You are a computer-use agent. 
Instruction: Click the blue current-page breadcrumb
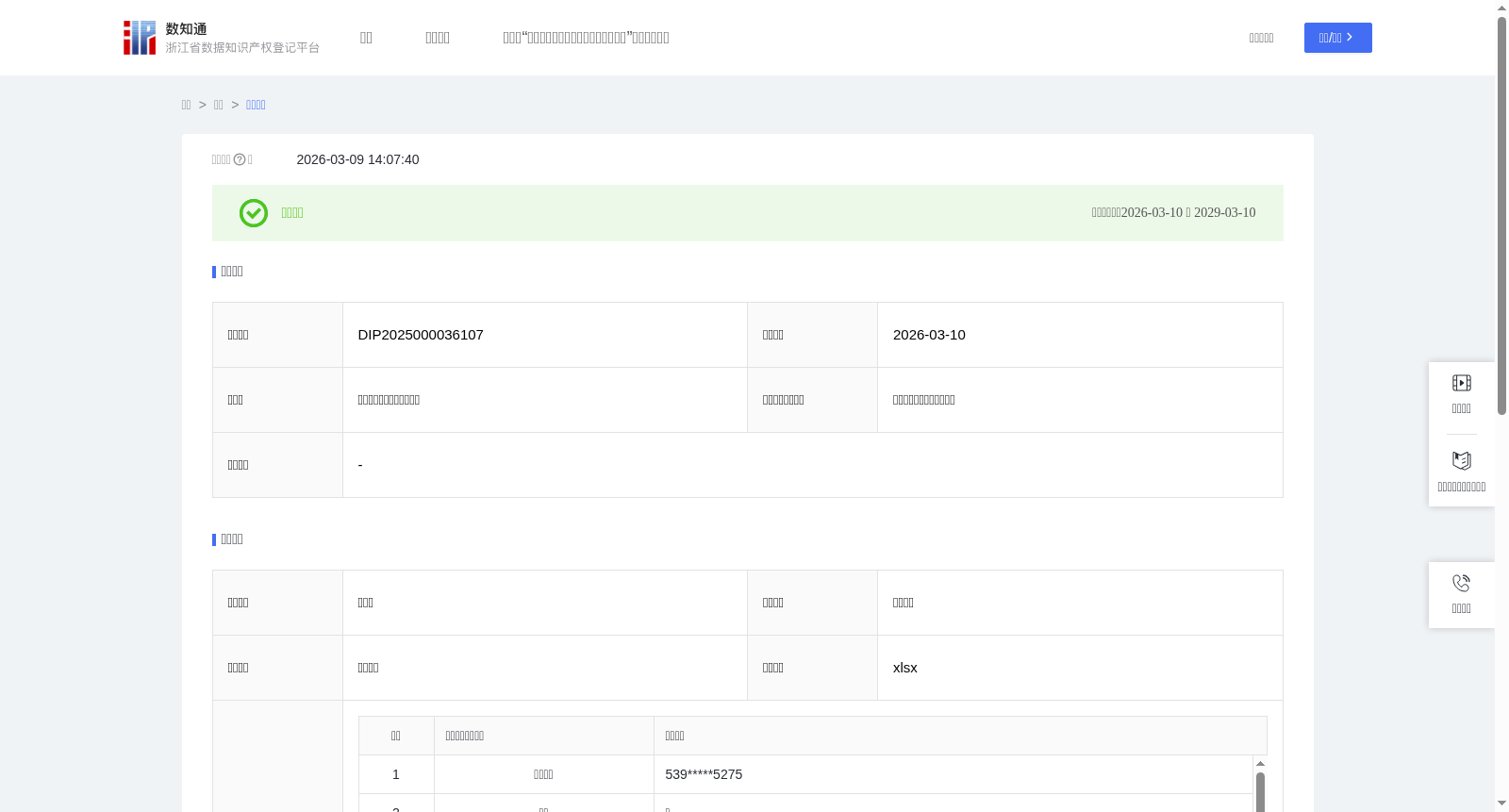pos(256,105)
